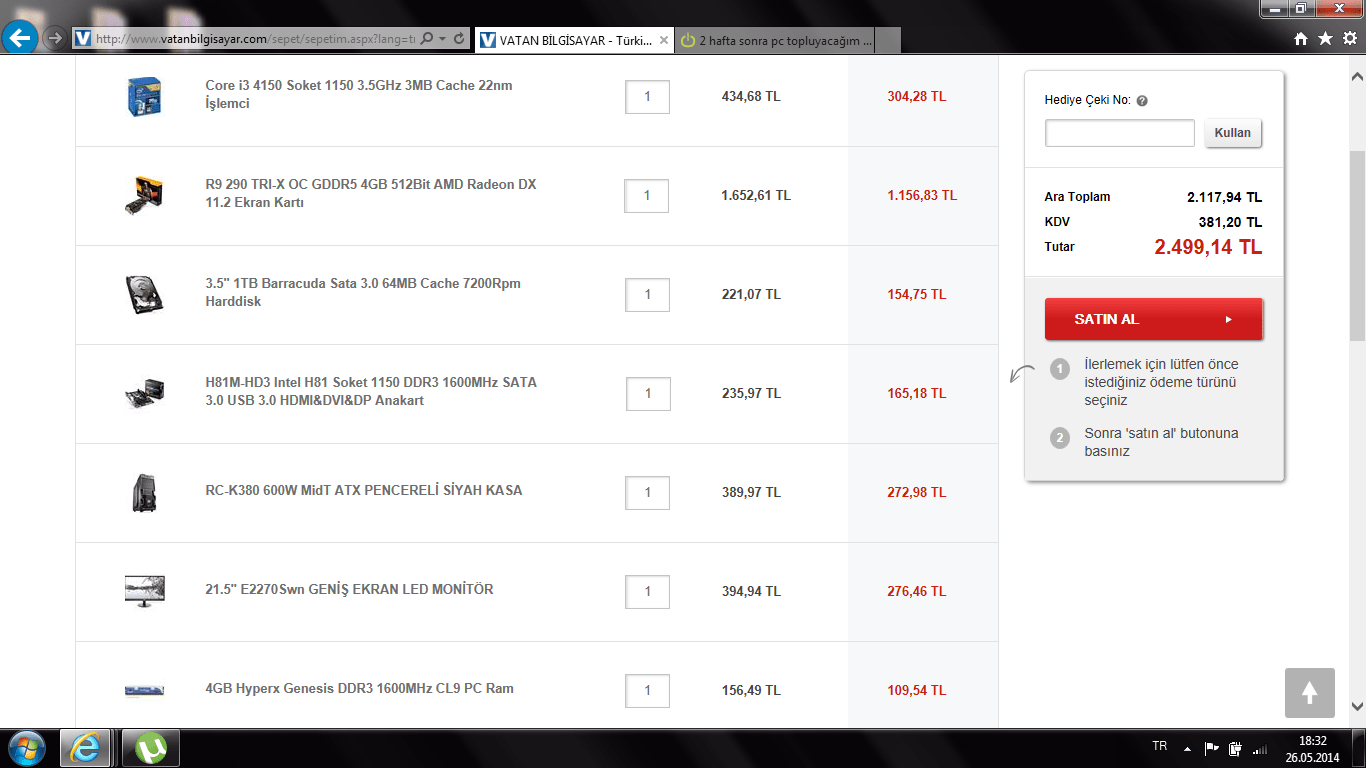Click the total amount '2.499,14 TL'
Screen dimensions: 1366x768
[1208, 247]
